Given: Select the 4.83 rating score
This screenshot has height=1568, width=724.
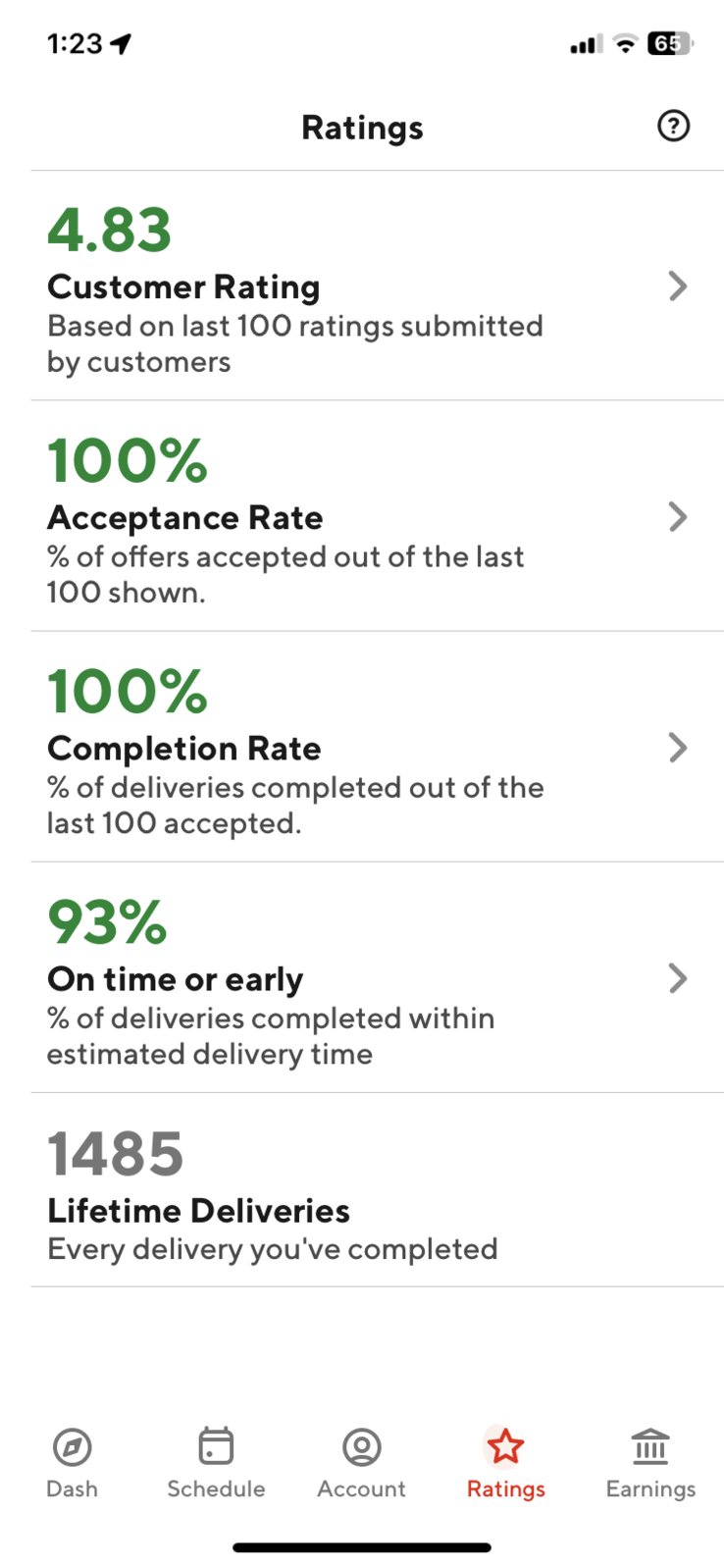Looking at the screenshot, I should click(x=109, y=230).
